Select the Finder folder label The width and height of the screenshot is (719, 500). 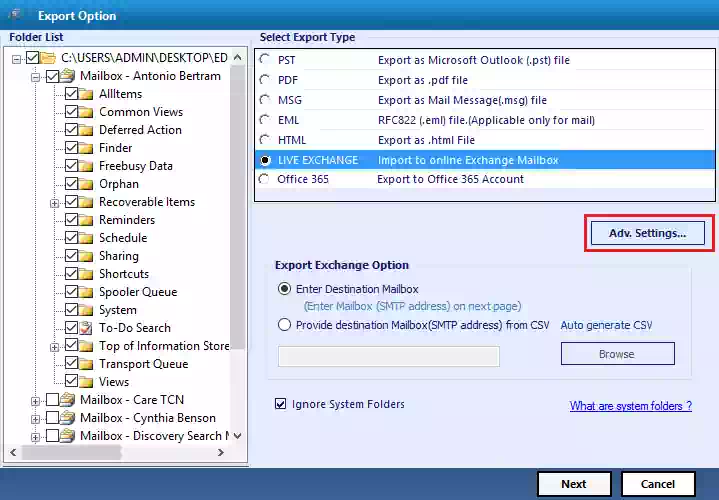116,148
